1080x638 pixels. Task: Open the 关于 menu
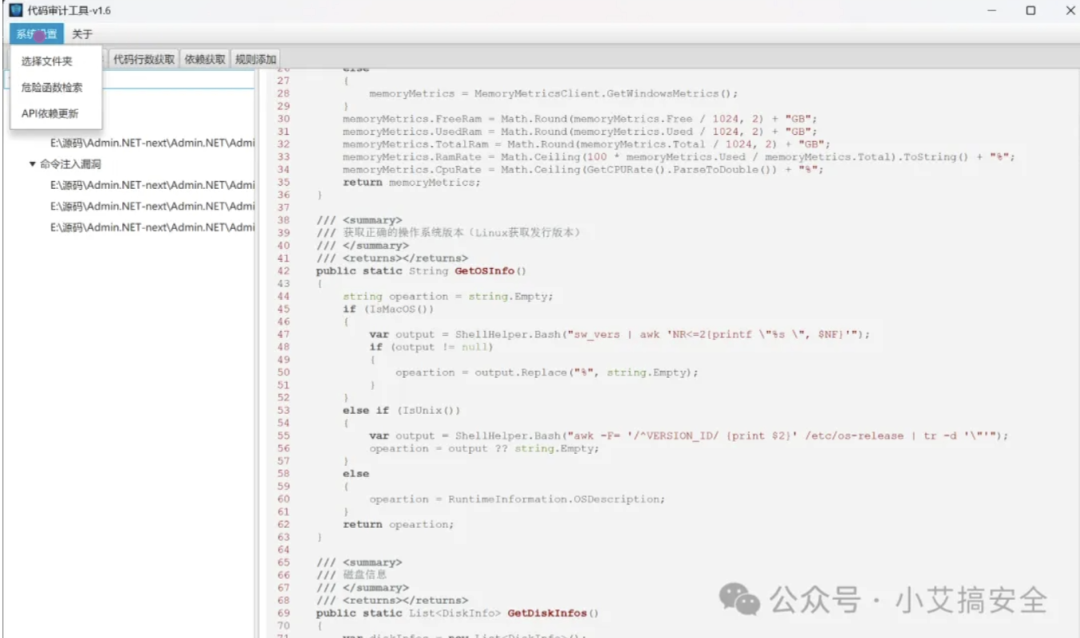click(82, 34)
